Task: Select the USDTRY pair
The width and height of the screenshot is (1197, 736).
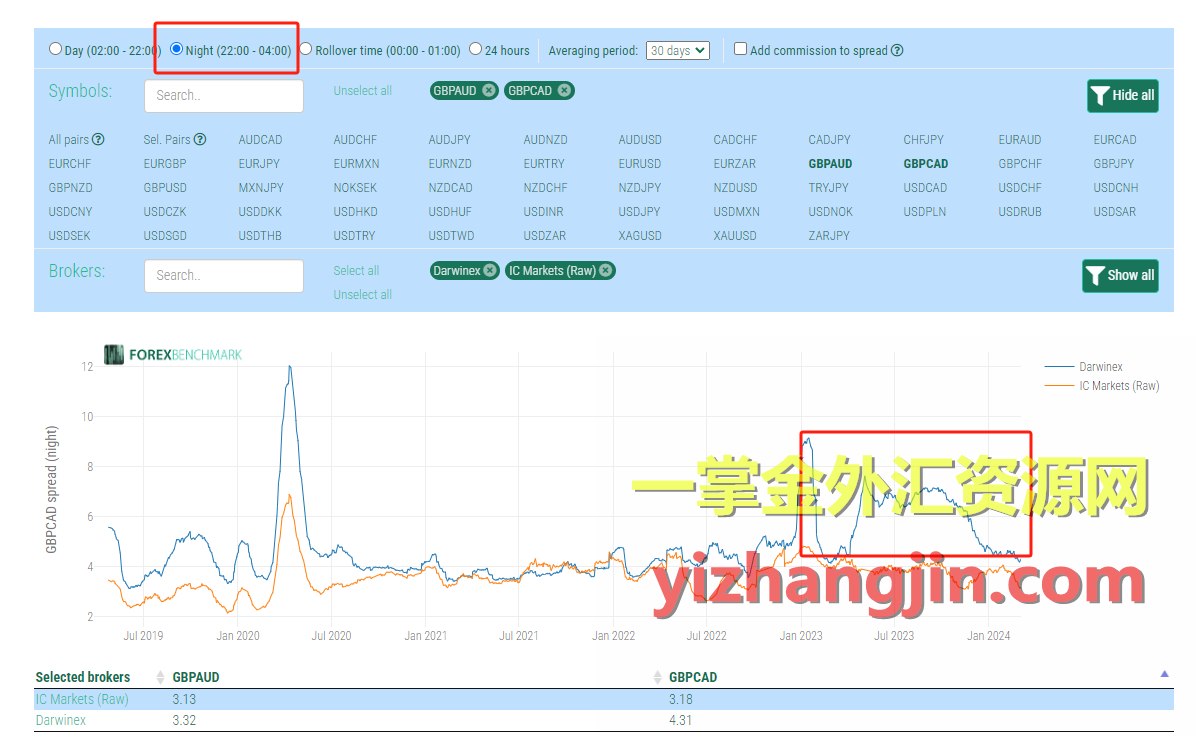Action: click(x=354, y=236)
